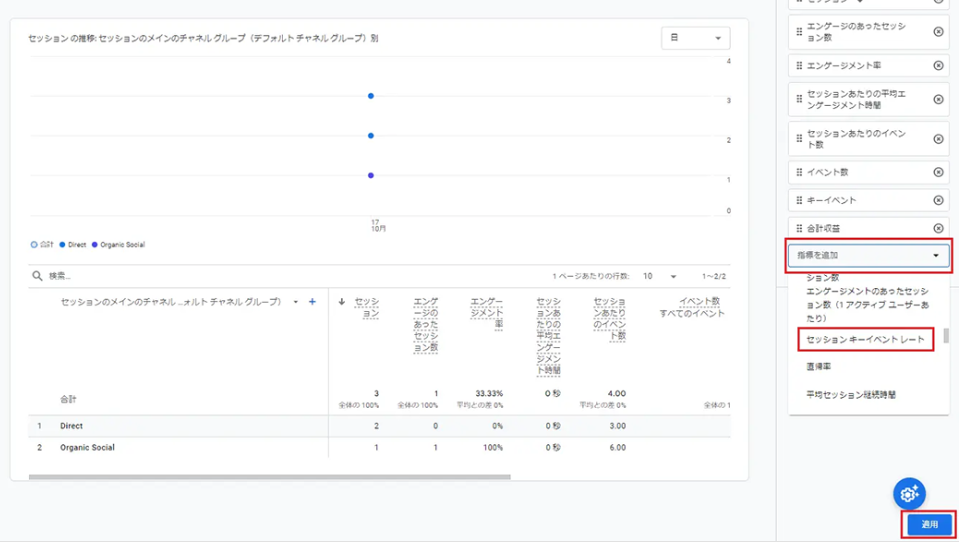959x542 pixels.
Task: Expand the primary dimension selector dropdown arrow
Action: tap(296, 302)
